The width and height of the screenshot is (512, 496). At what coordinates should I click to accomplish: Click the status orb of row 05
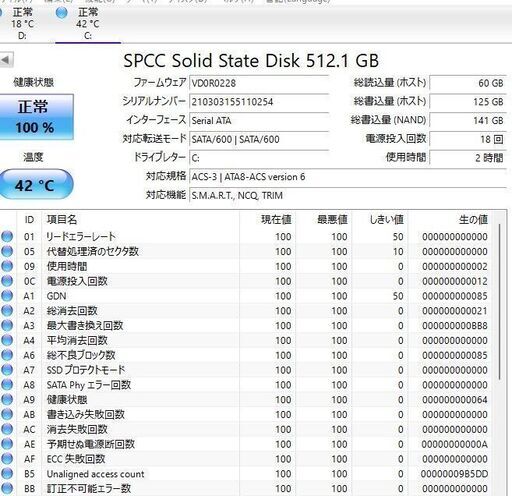click(7, 251)
